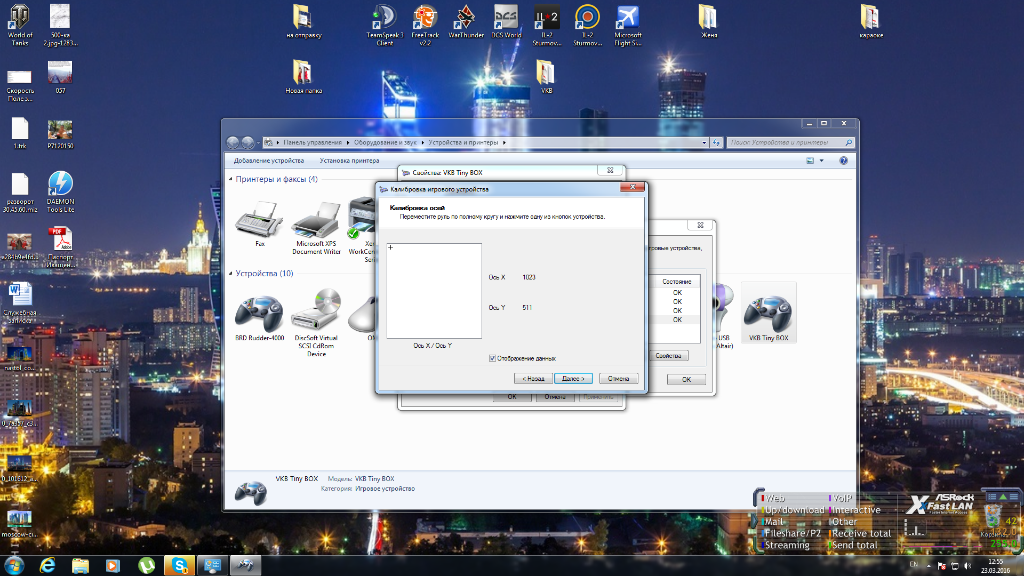The image size is (1024, 576).
Task: Expand Панель управления breadcrumb arrow
Action: (x=348, y=142)
